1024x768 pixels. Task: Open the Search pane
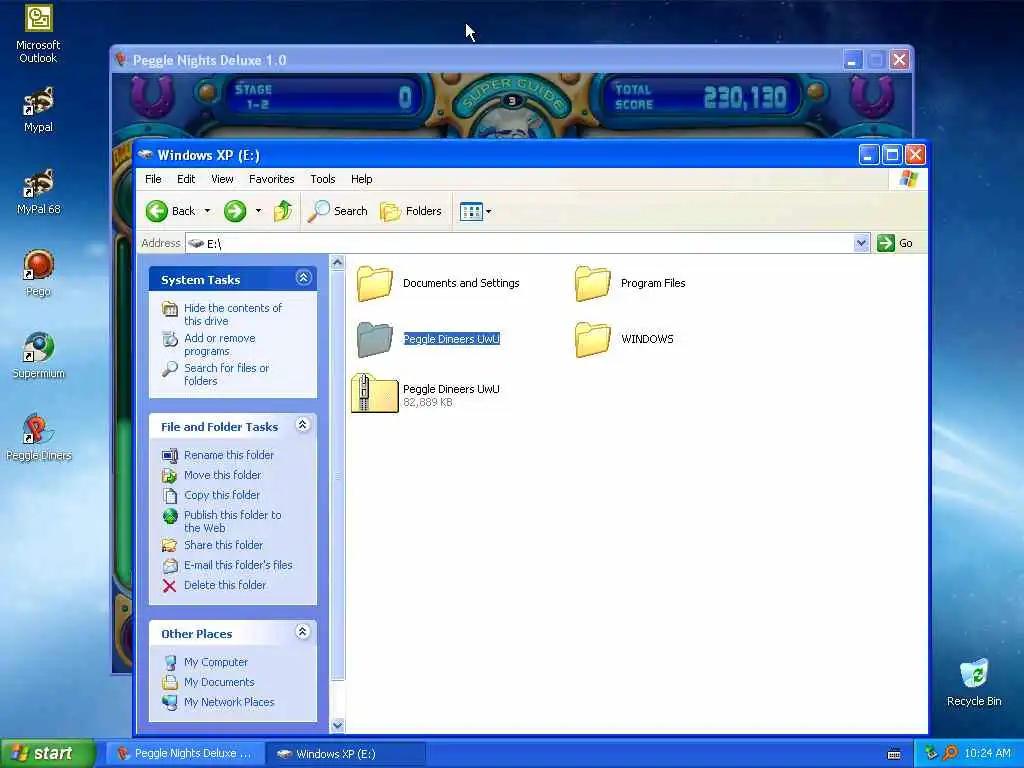338,211
